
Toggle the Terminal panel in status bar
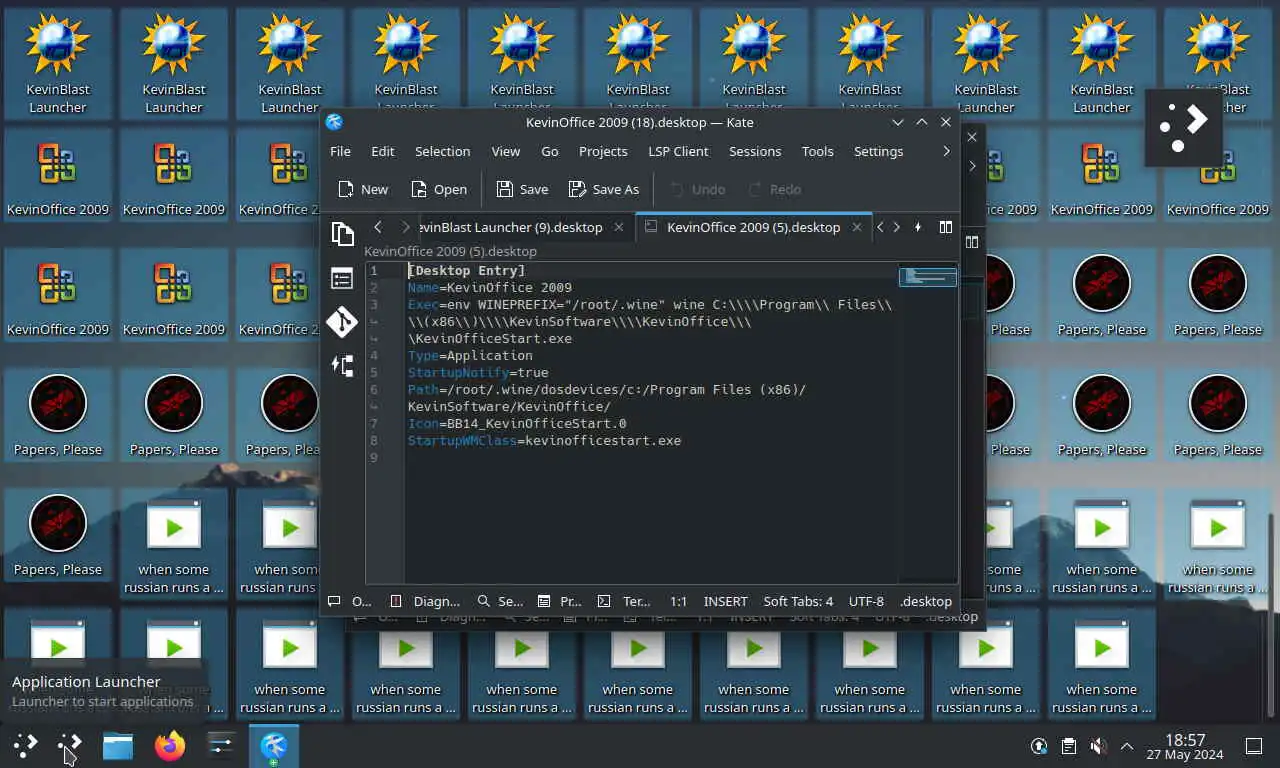click(623, 601)
